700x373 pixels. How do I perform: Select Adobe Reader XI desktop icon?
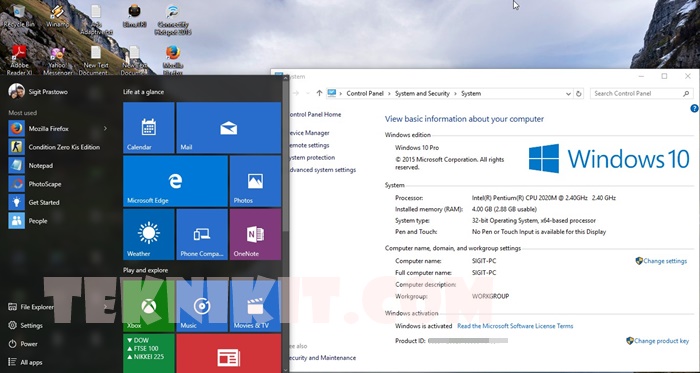pos(19,60)
